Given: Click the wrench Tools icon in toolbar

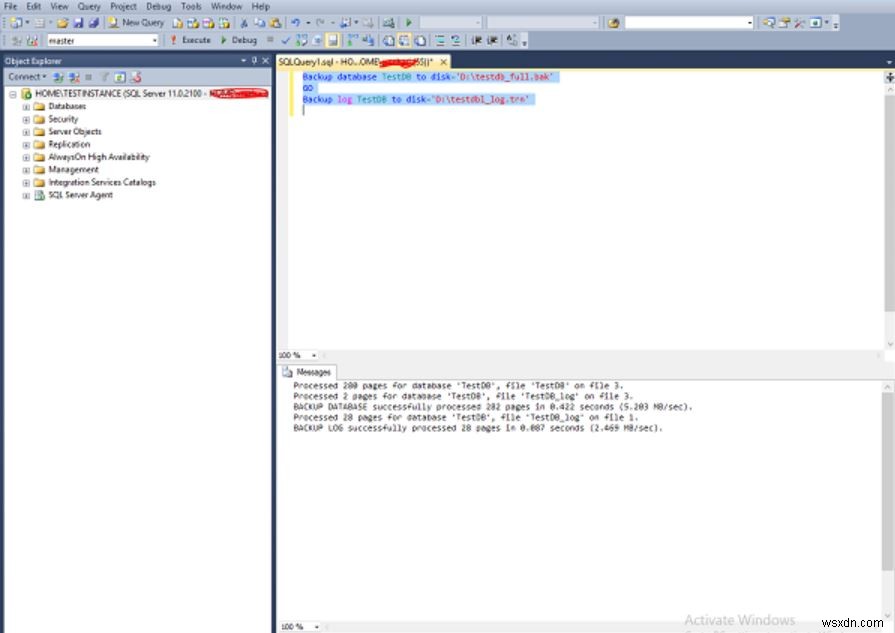Looking at the screenshot, I should 800,23.
